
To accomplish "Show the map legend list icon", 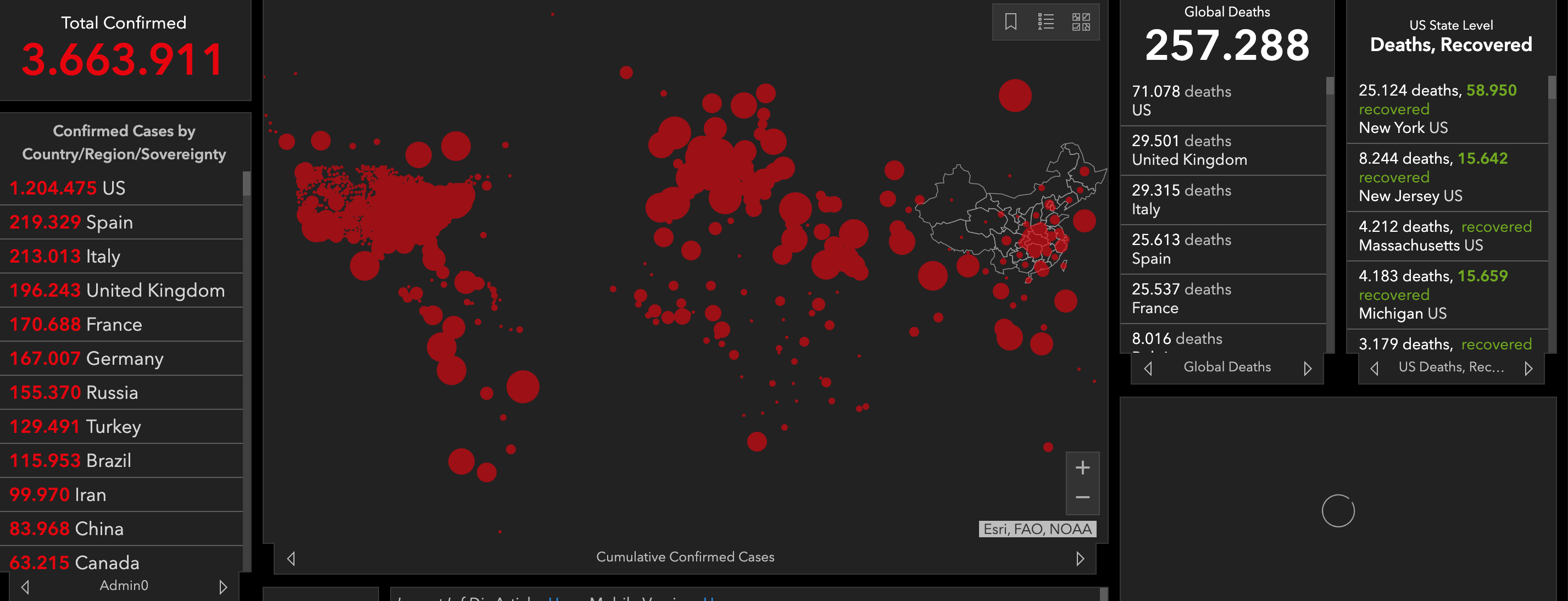I will (x=1046, y=22).
